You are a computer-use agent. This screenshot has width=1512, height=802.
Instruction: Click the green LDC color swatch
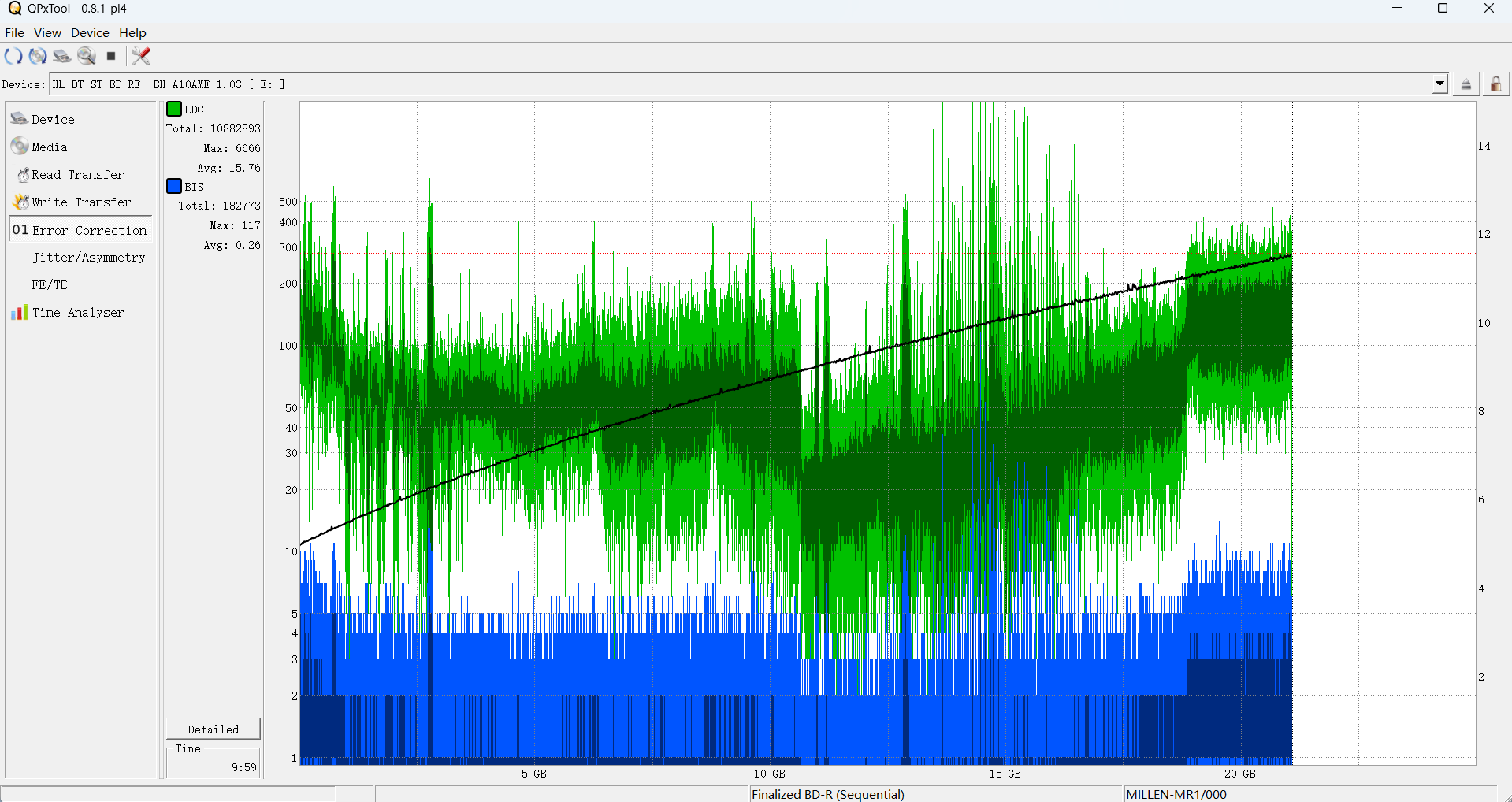point(174,109)
